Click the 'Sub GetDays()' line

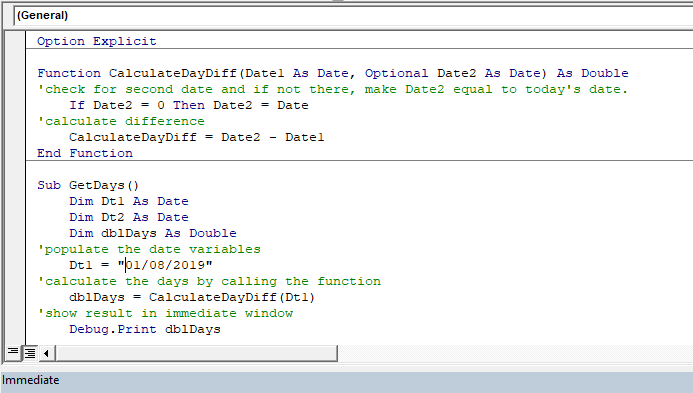pyautogui.click(x=88, y=185)
